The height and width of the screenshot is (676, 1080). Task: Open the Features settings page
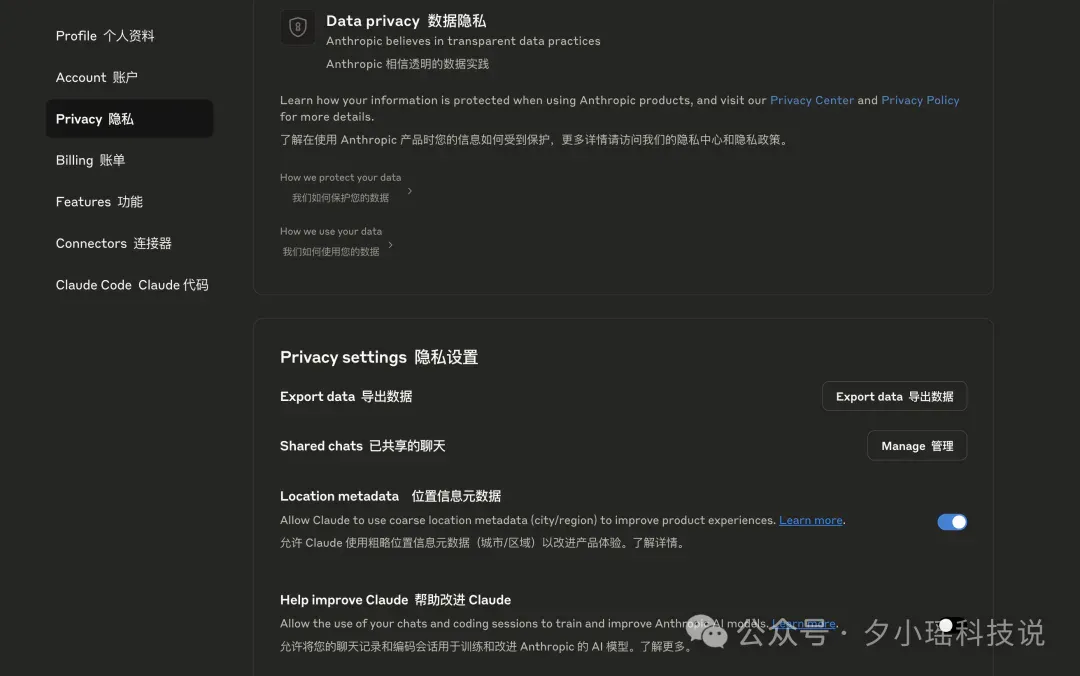point(99,202)
